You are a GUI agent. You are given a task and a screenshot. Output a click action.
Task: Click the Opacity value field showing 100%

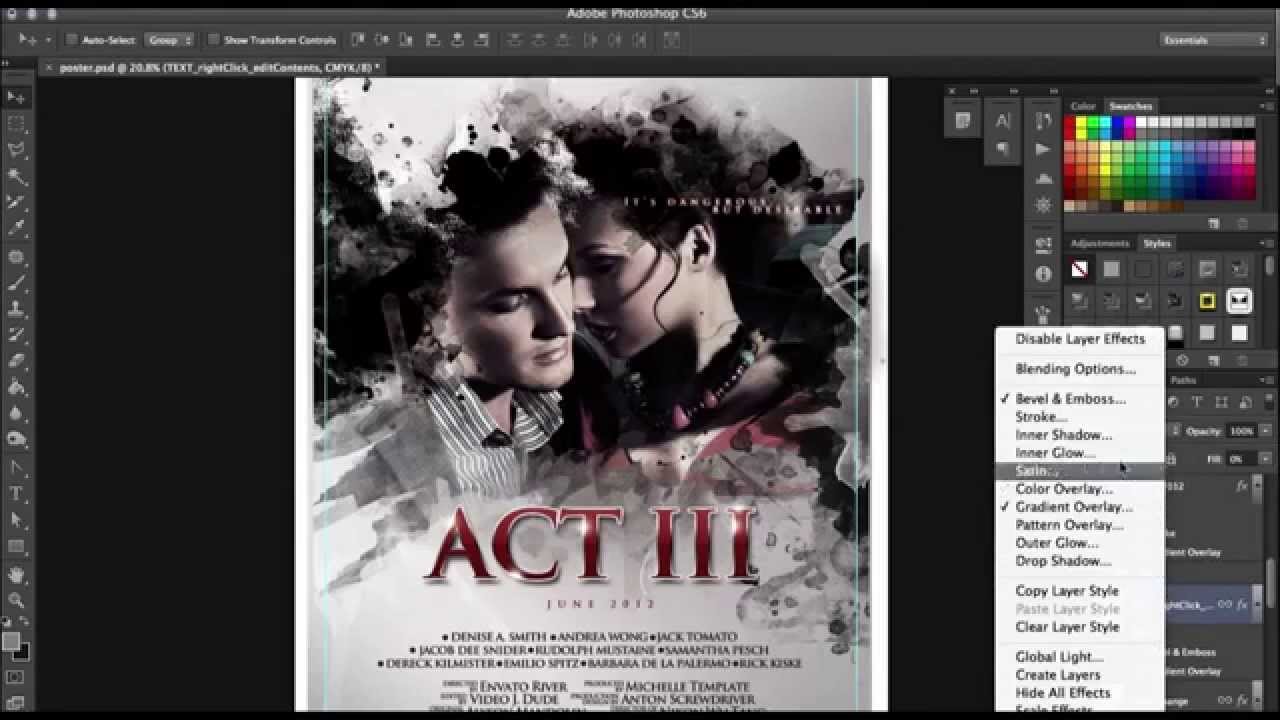click(x=1240, y=431)
